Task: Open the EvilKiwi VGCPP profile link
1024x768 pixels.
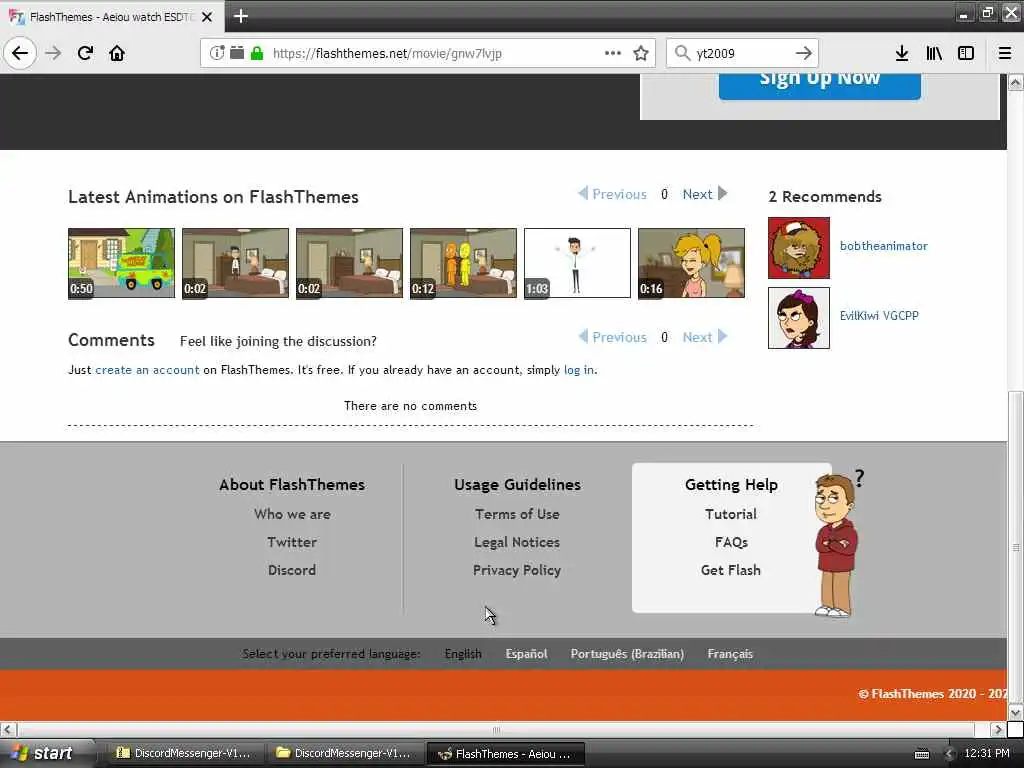Action: pos(879,315)
